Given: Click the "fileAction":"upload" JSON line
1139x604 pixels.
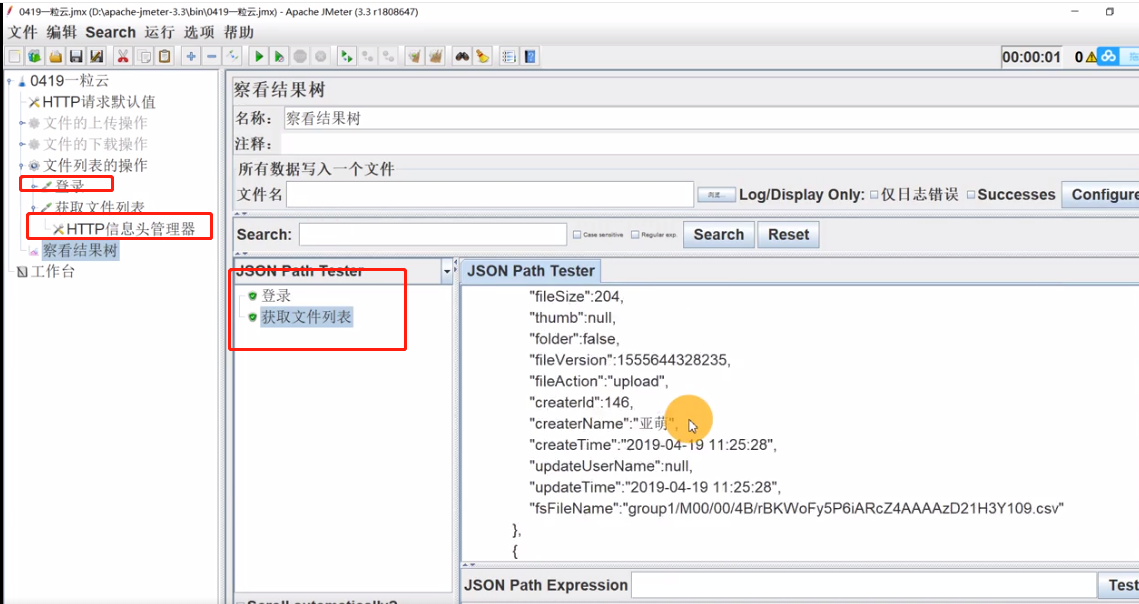Looking at the screenshot, I should [x=598, y=382].
